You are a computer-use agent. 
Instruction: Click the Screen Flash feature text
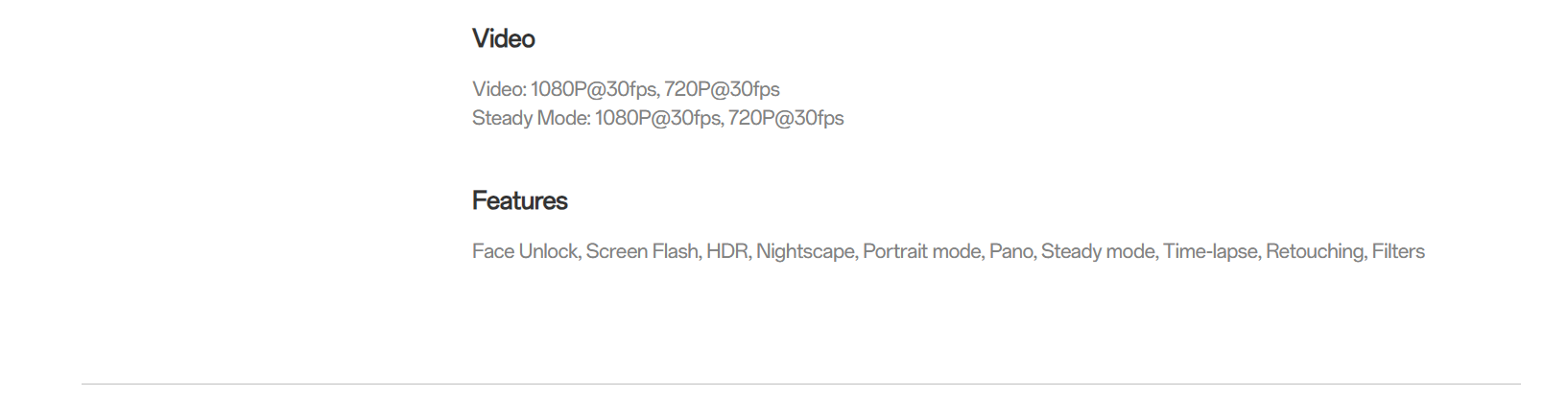coord(642,251)
